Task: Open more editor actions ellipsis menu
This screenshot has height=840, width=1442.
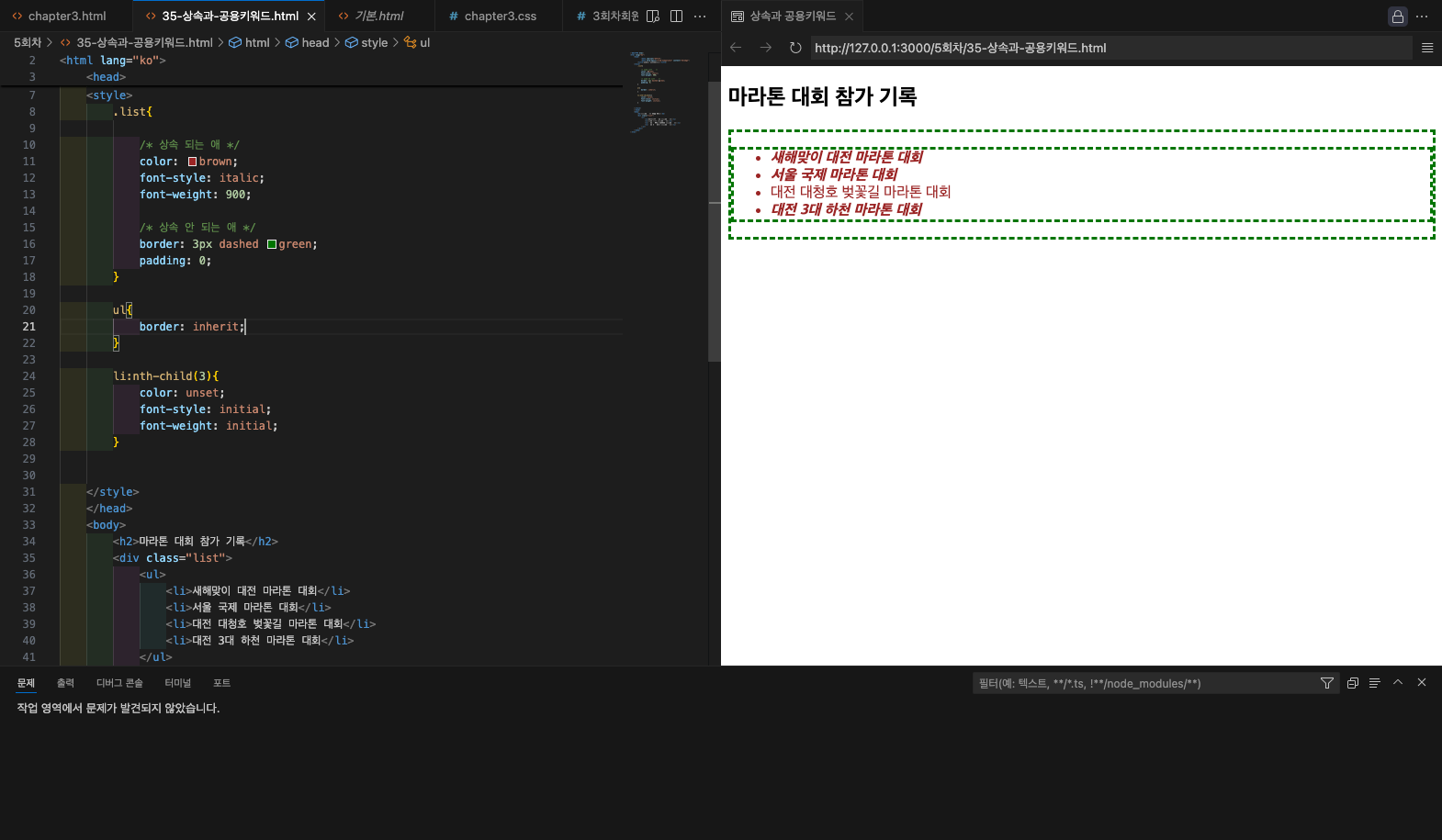Action: click(x=700, y=16)
